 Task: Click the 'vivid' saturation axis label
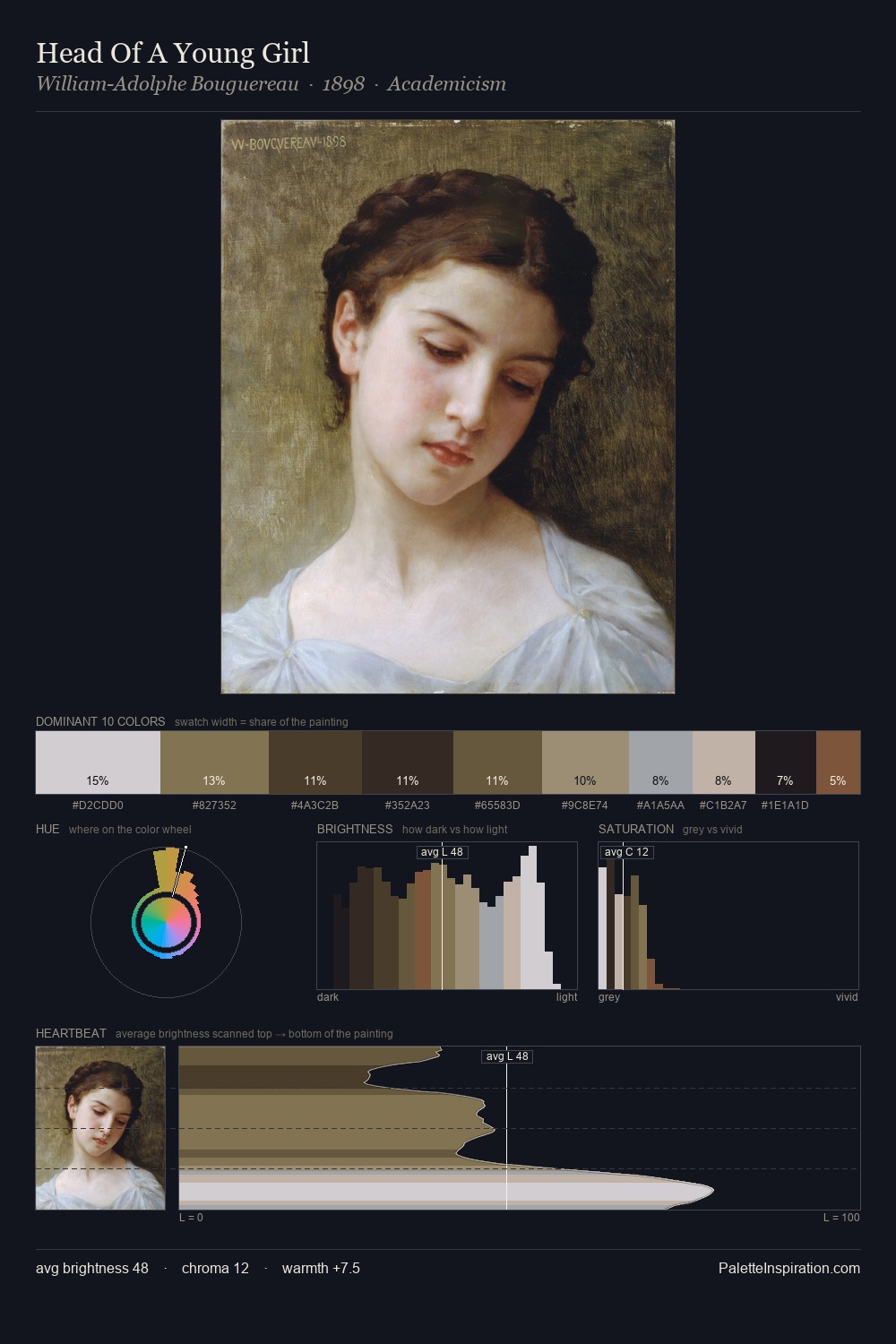coord(847,997)
